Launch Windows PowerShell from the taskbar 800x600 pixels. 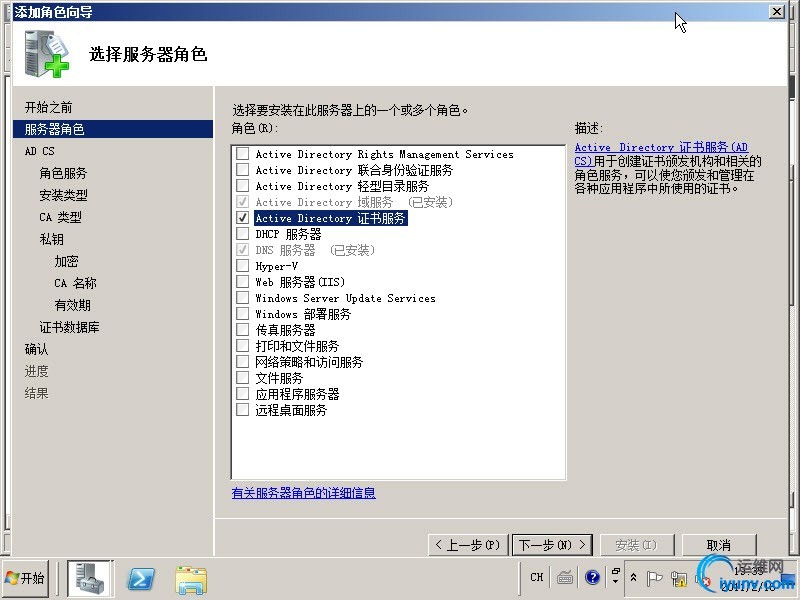coord(140,579)
